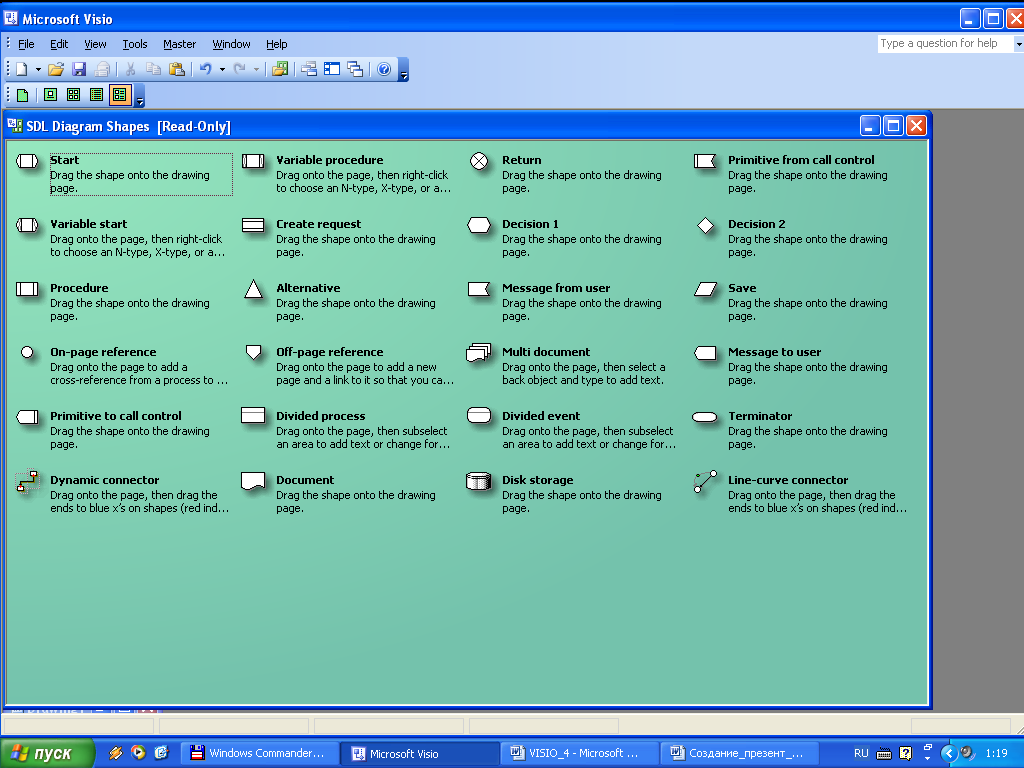Open the Master menu
The width and height of the screenshot is (1024, 768).
(x=180, y=44)
